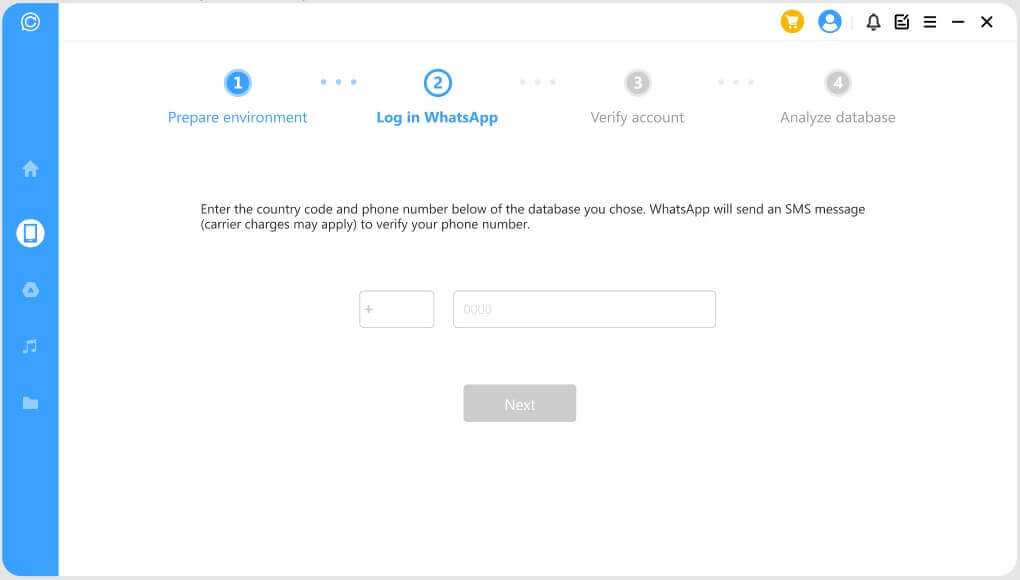This screenshot has height=580, width=1020.
Task: Click step 1 circle icon
Action: pos(237,83)
